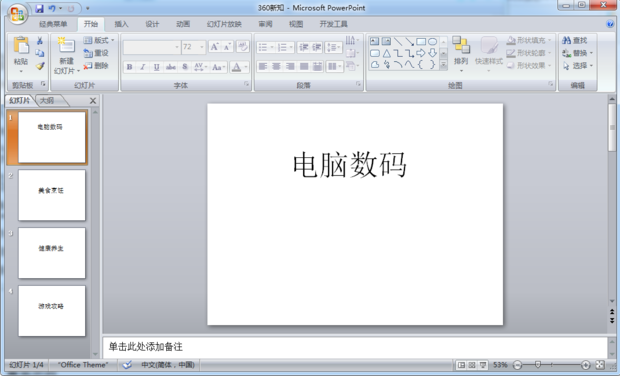Screen dimensions: 620x376
Task: Toggle Underline formatting
Action: 157,67
